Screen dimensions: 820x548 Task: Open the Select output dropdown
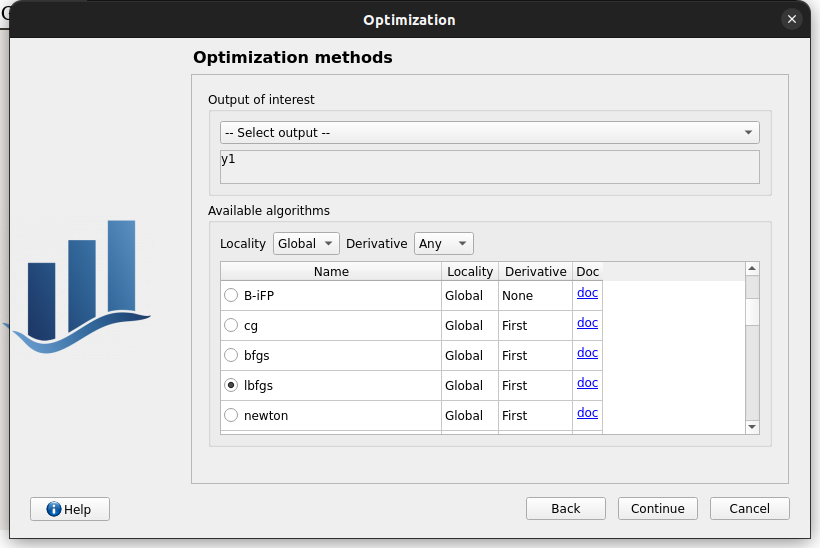489,133
